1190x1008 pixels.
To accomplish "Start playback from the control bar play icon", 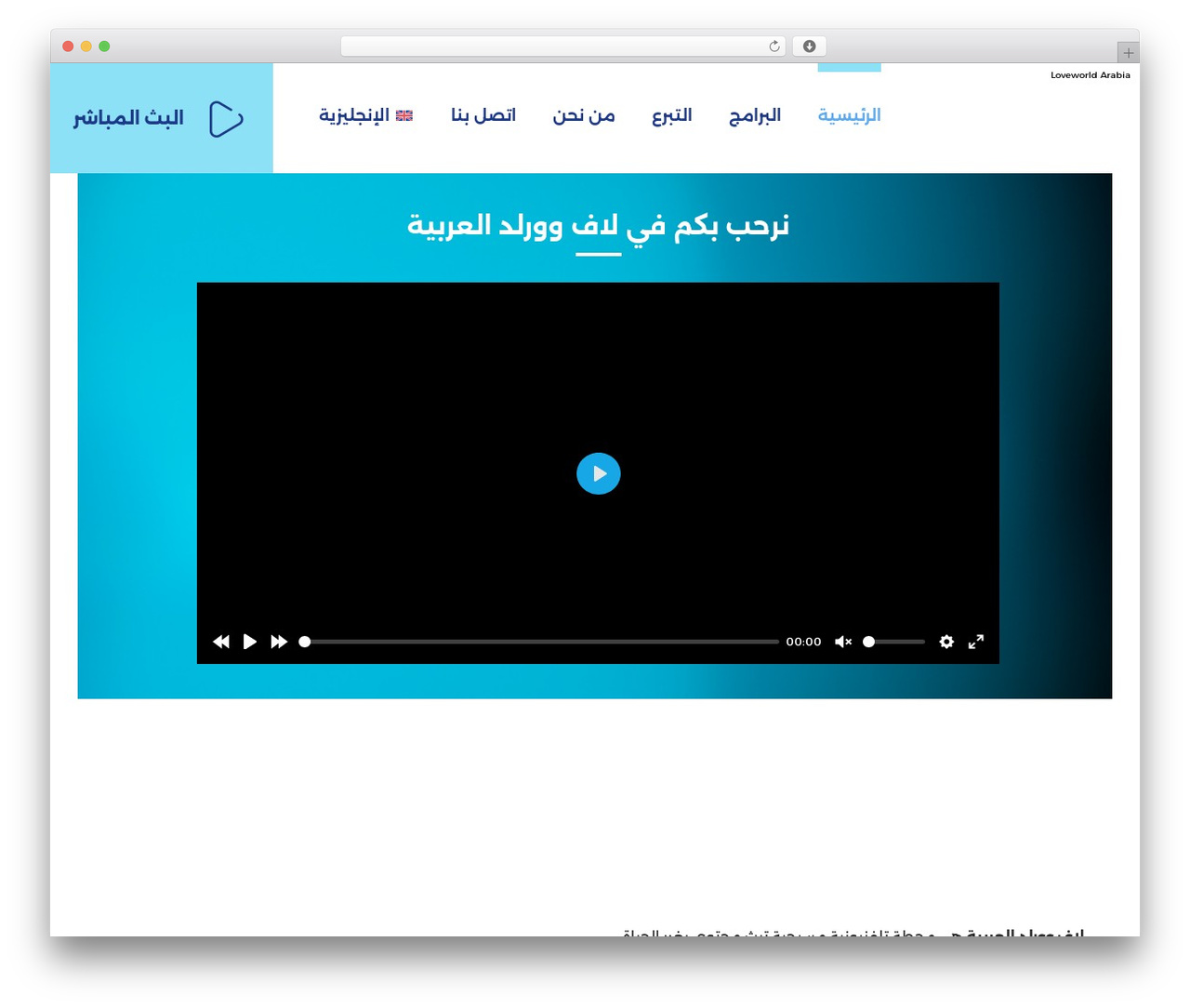I will tap(250, 642).
